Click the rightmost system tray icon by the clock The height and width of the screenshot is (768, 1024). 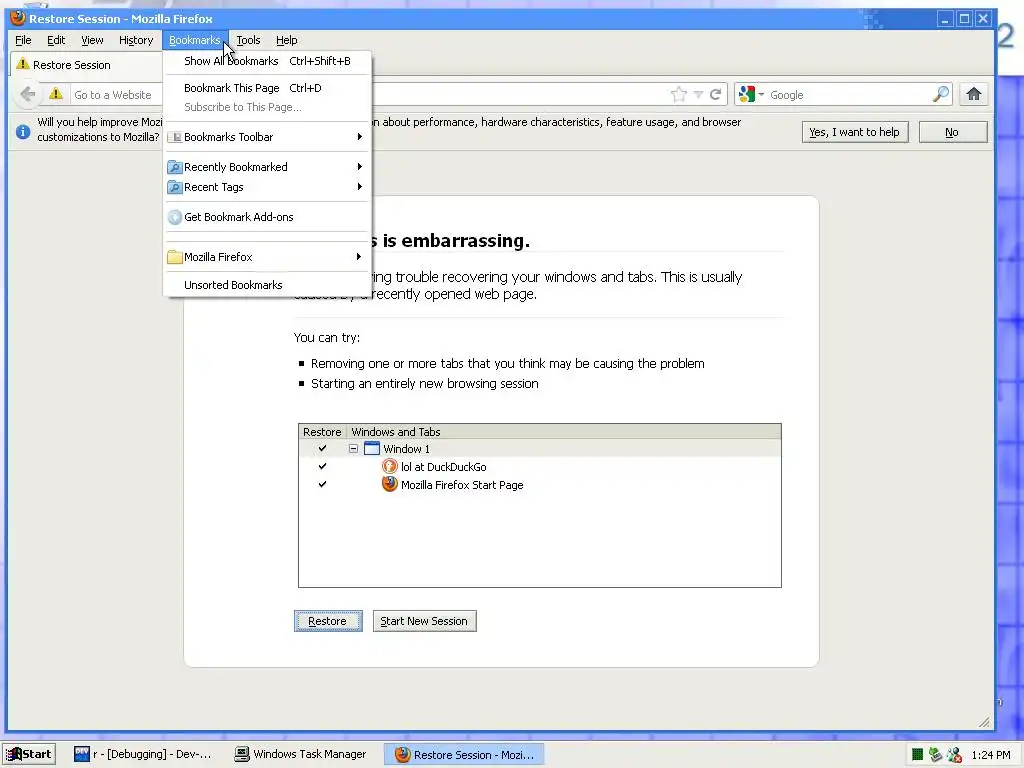click(x=954, y=755)
